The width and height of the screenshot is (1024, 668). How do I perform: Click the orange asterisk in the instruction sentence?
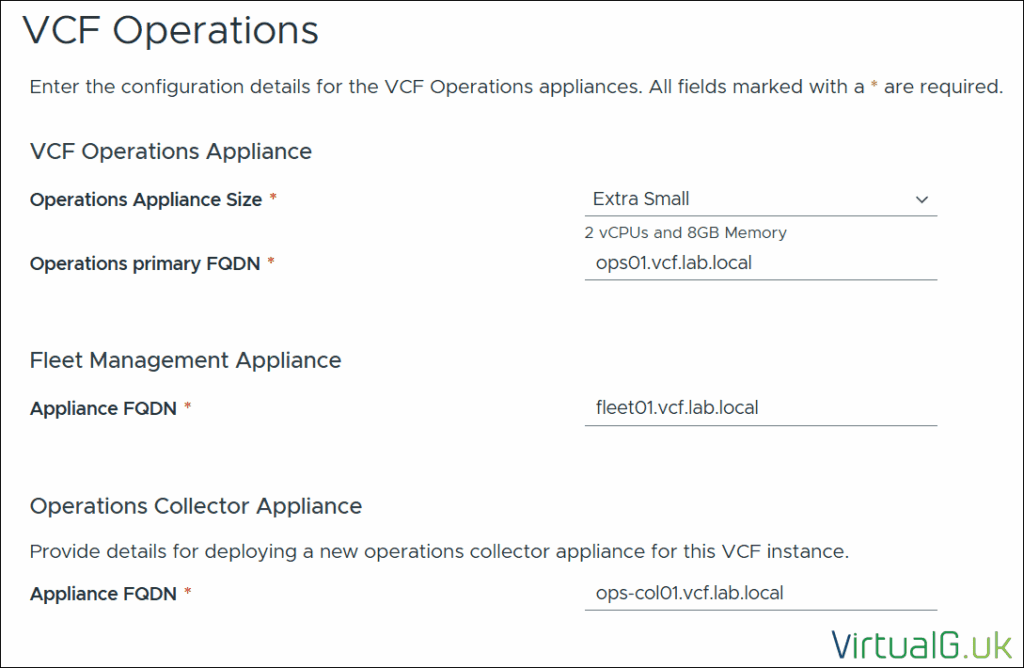(x=874, y=86)
